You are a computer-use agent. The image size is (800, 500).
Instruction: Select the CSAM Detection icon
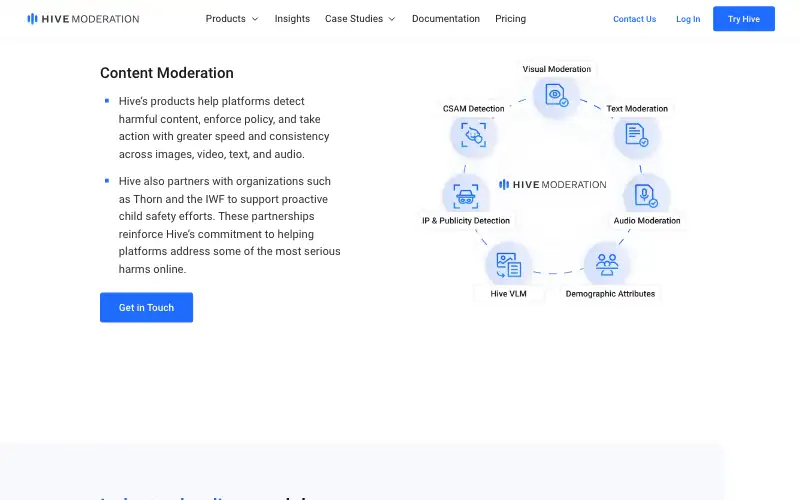click(473, 135)
